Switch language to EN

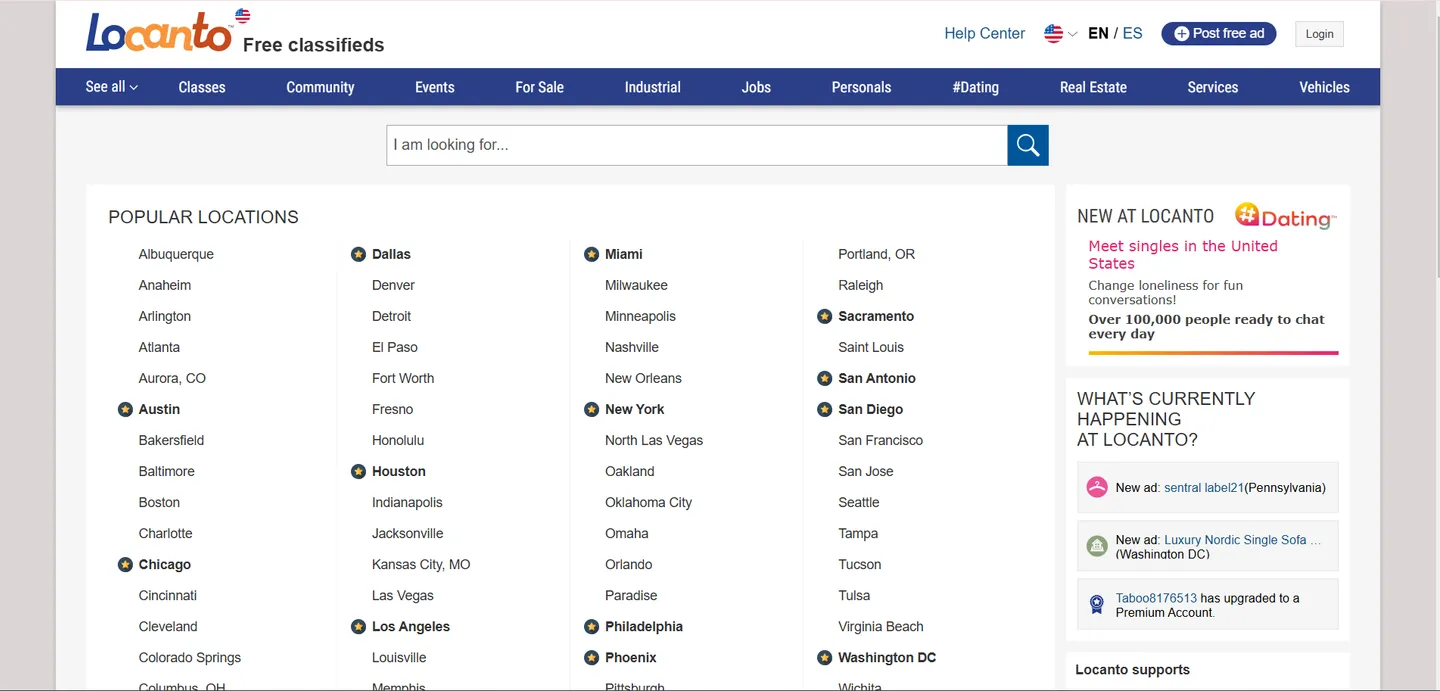[x=1098, y=33]
